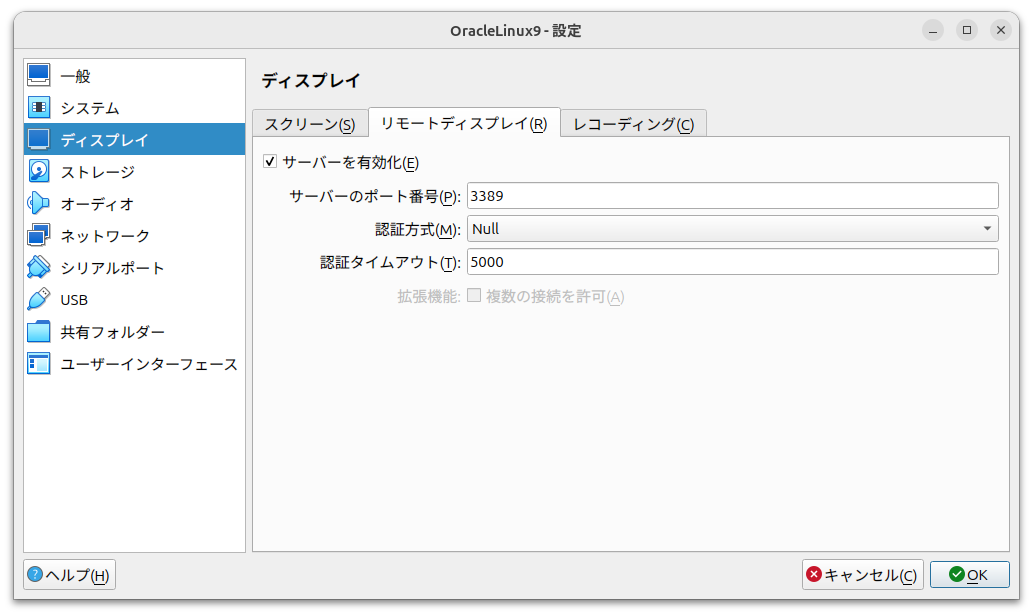Image resolution: width=1033 pixels, height=616 pixels.
Task: Select the システム chip icon
Action: 38,107
